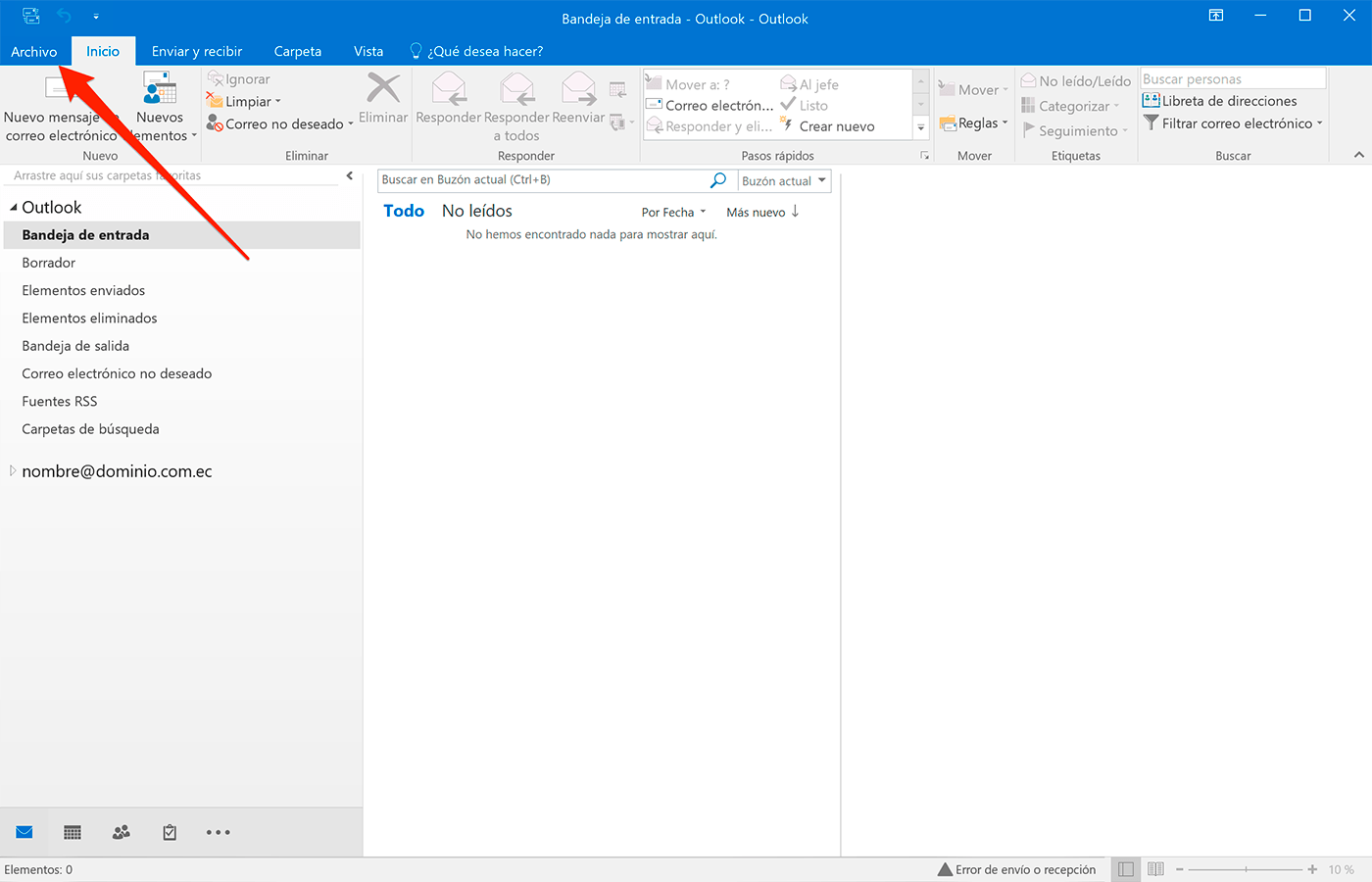The image size is (1372, 882).
Task: Adjust the zoom slider in status bar
Action: pos(1245,868)
